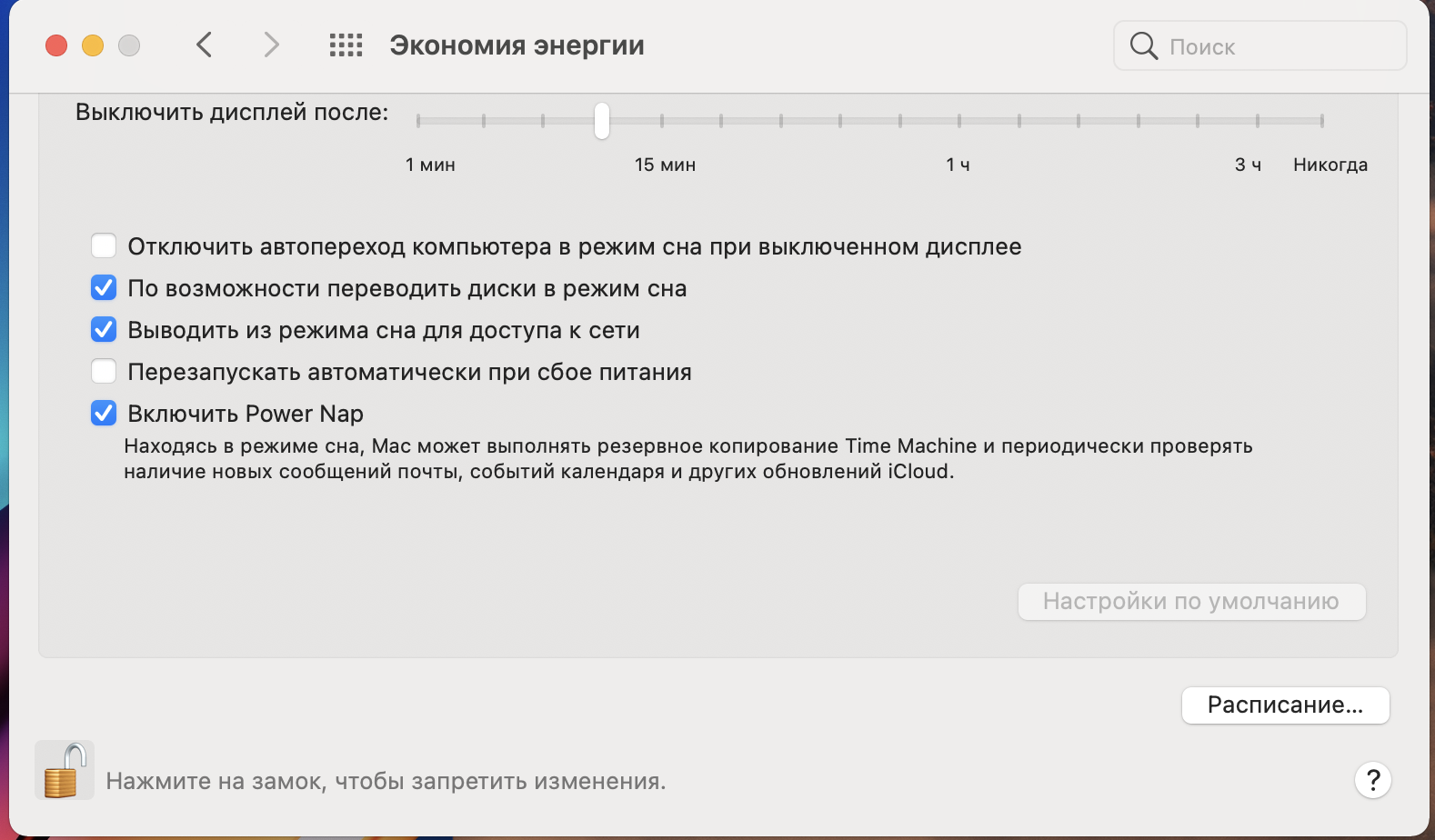The image size is (1435, 840).
Task: Click the forward navigation chevron
Action: [271, 45]
